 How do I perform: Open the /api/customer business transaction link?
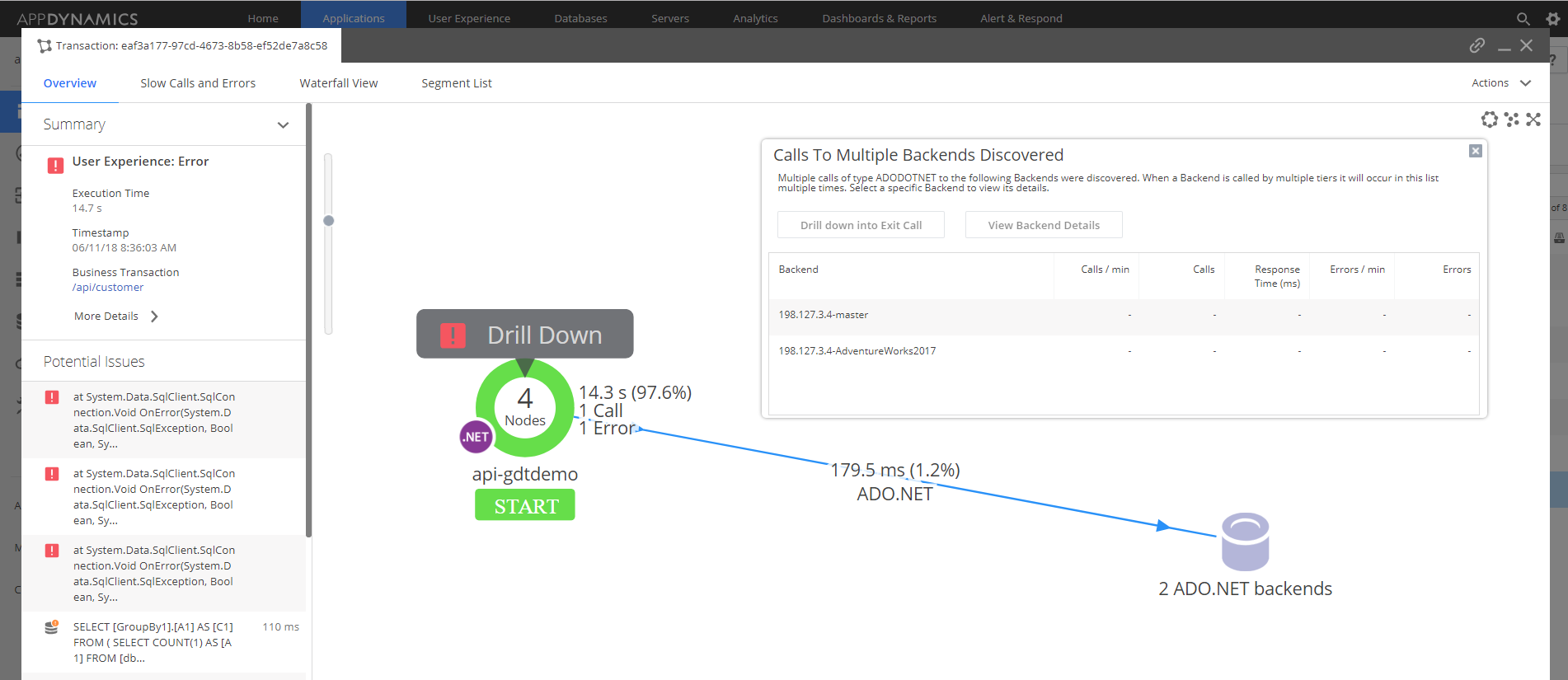pos(108,288)
